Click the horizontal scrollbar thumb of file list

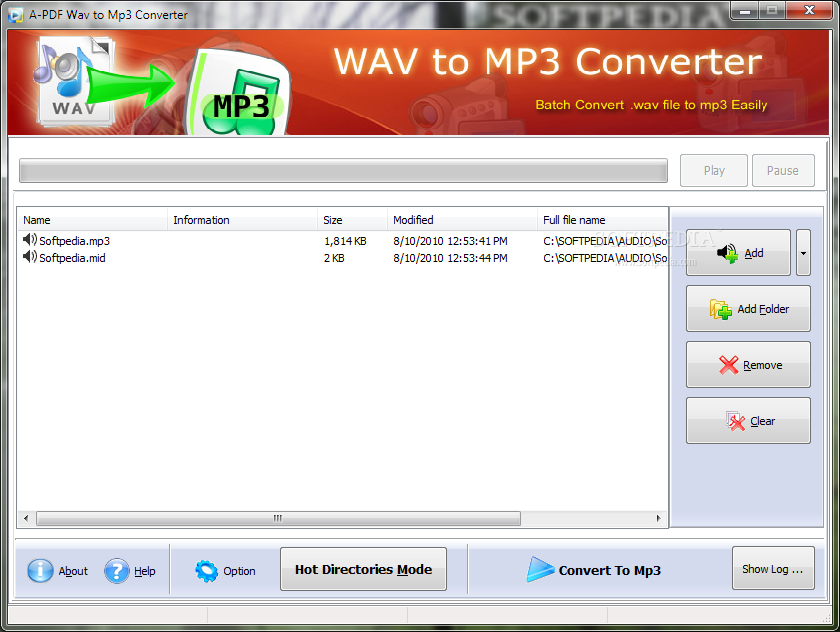click(x=278, y=518)
